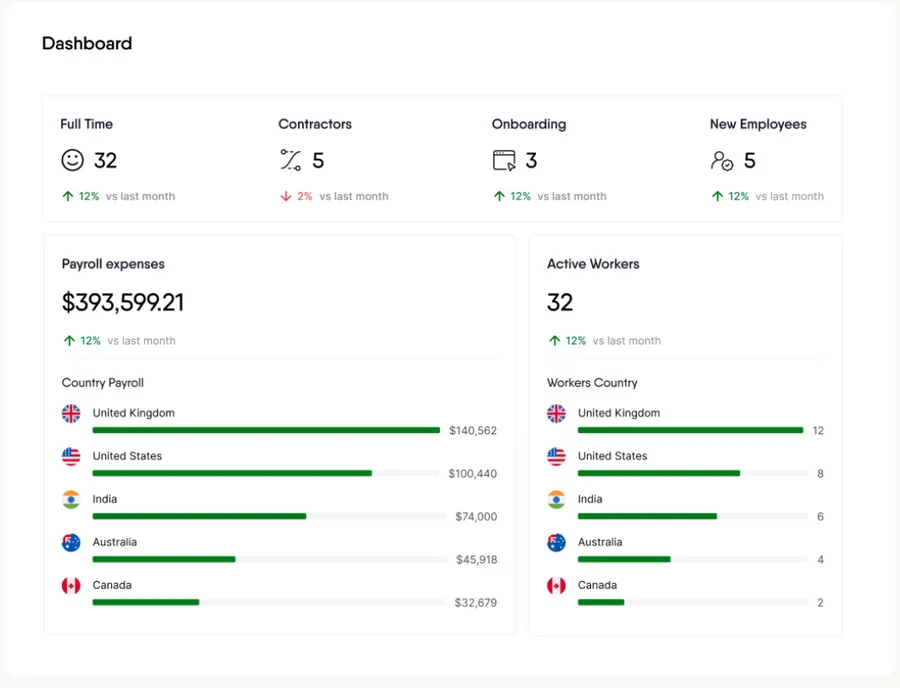The image size is (900, 688).
Task: Click the Contractors path icon
Action: click(x=290, y=160)
